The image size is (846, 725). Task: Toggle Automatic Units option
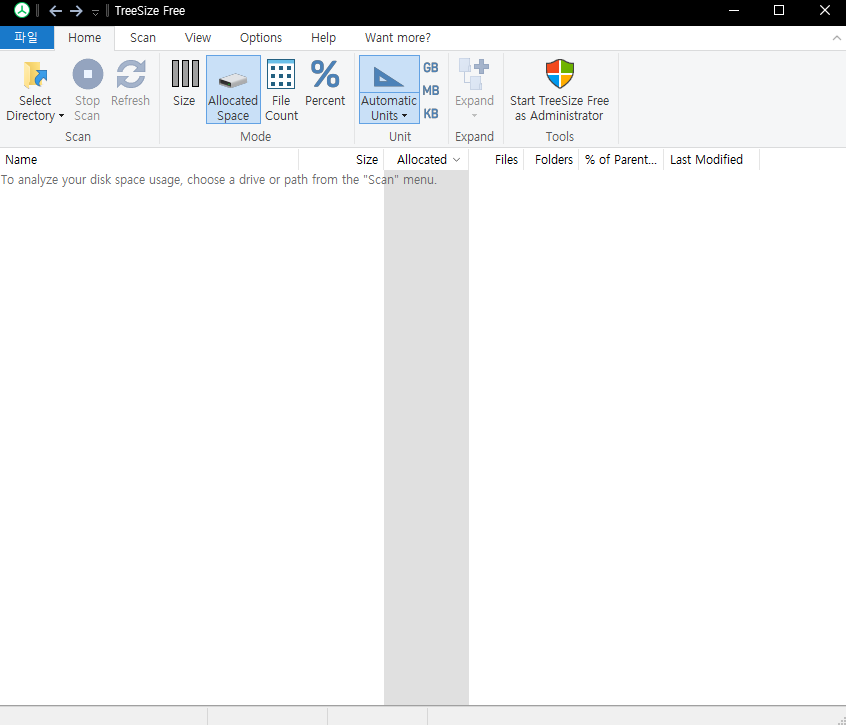pyautogui.click(x=389, y=90)
